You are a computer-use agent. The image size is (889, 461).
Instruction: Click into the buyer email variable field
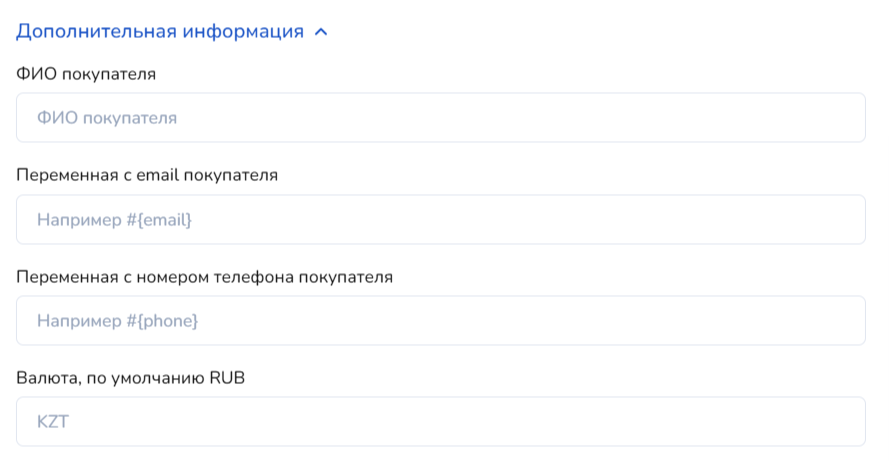pyautogui.click(x=440, y=219)
